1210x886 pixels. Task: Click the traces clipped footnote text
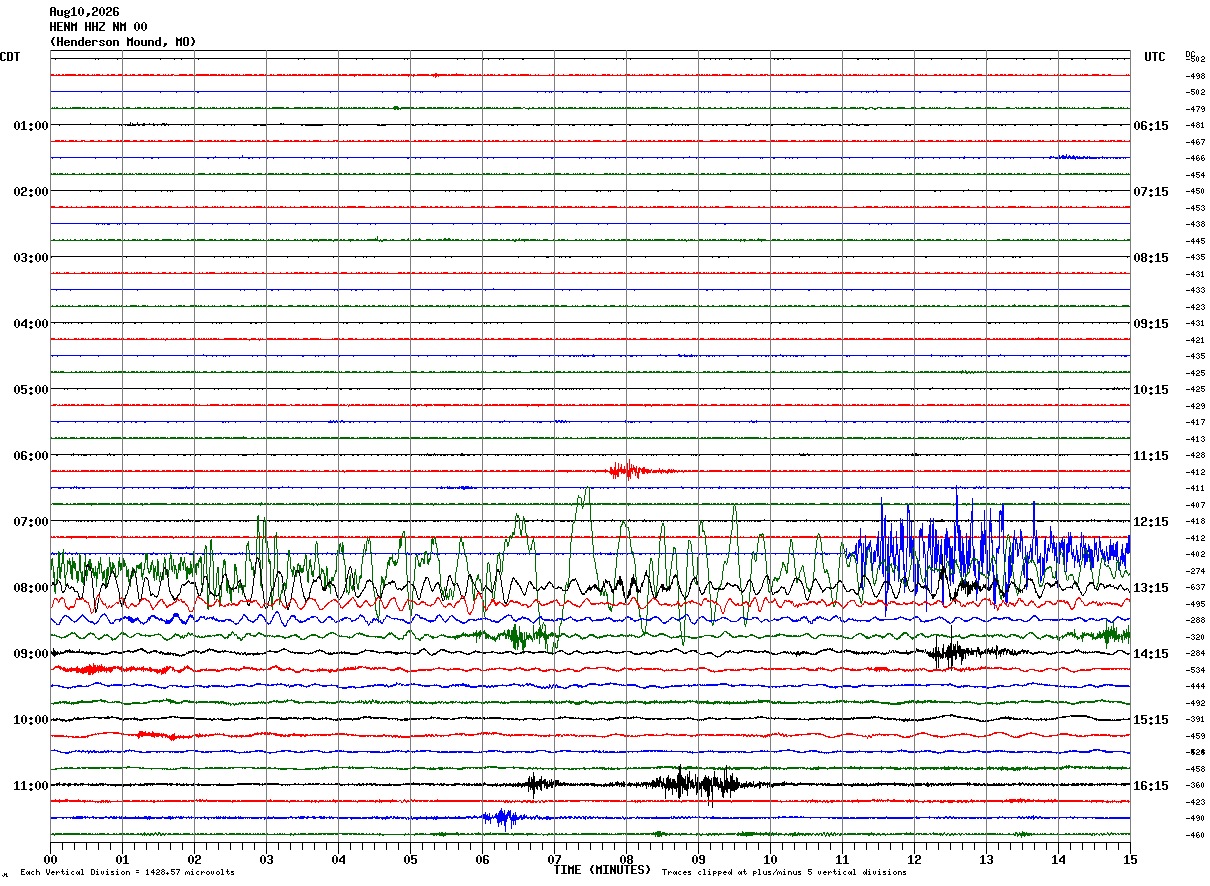(x=784, y=872)
